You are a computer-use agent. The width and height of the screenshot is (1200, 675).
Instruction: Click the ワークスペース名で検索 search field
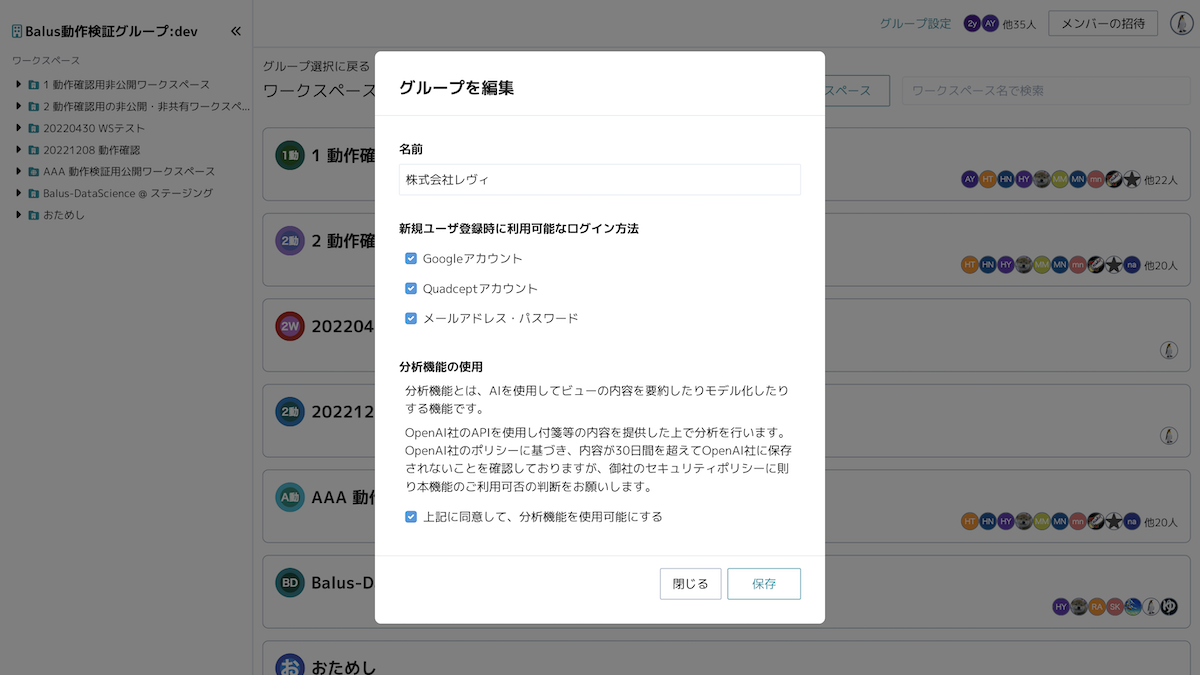pyautogui.click(x=1044, y=90)
